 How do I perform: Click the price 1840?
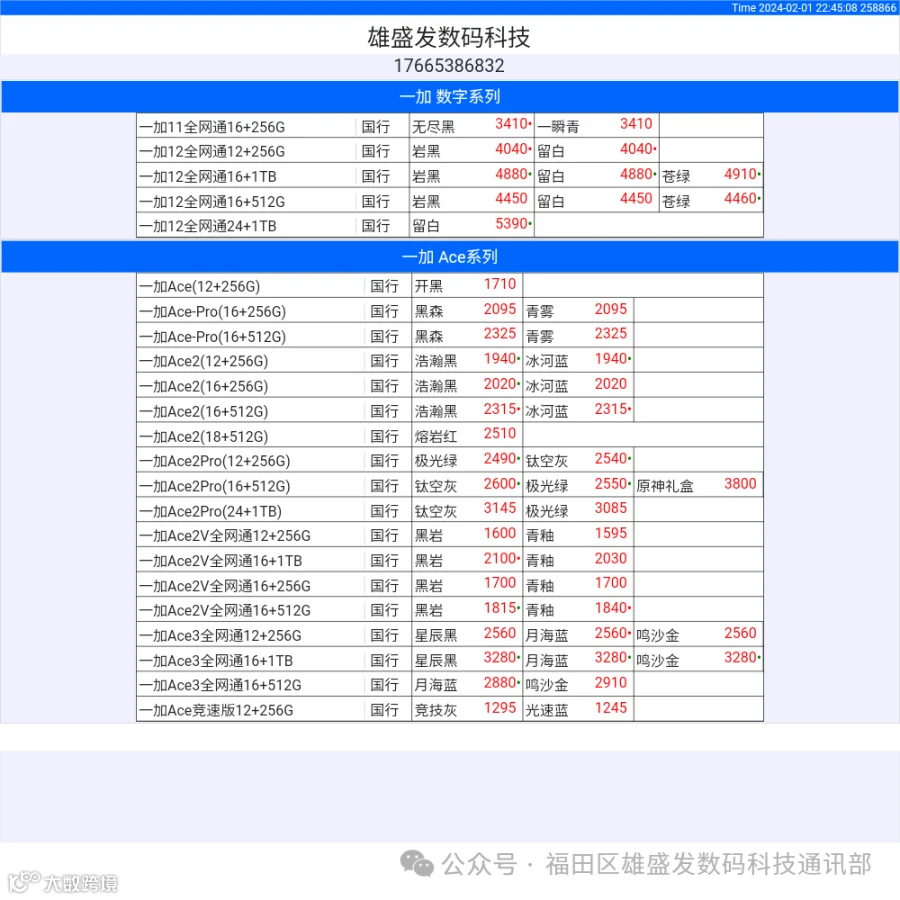(x=611, y=608)
